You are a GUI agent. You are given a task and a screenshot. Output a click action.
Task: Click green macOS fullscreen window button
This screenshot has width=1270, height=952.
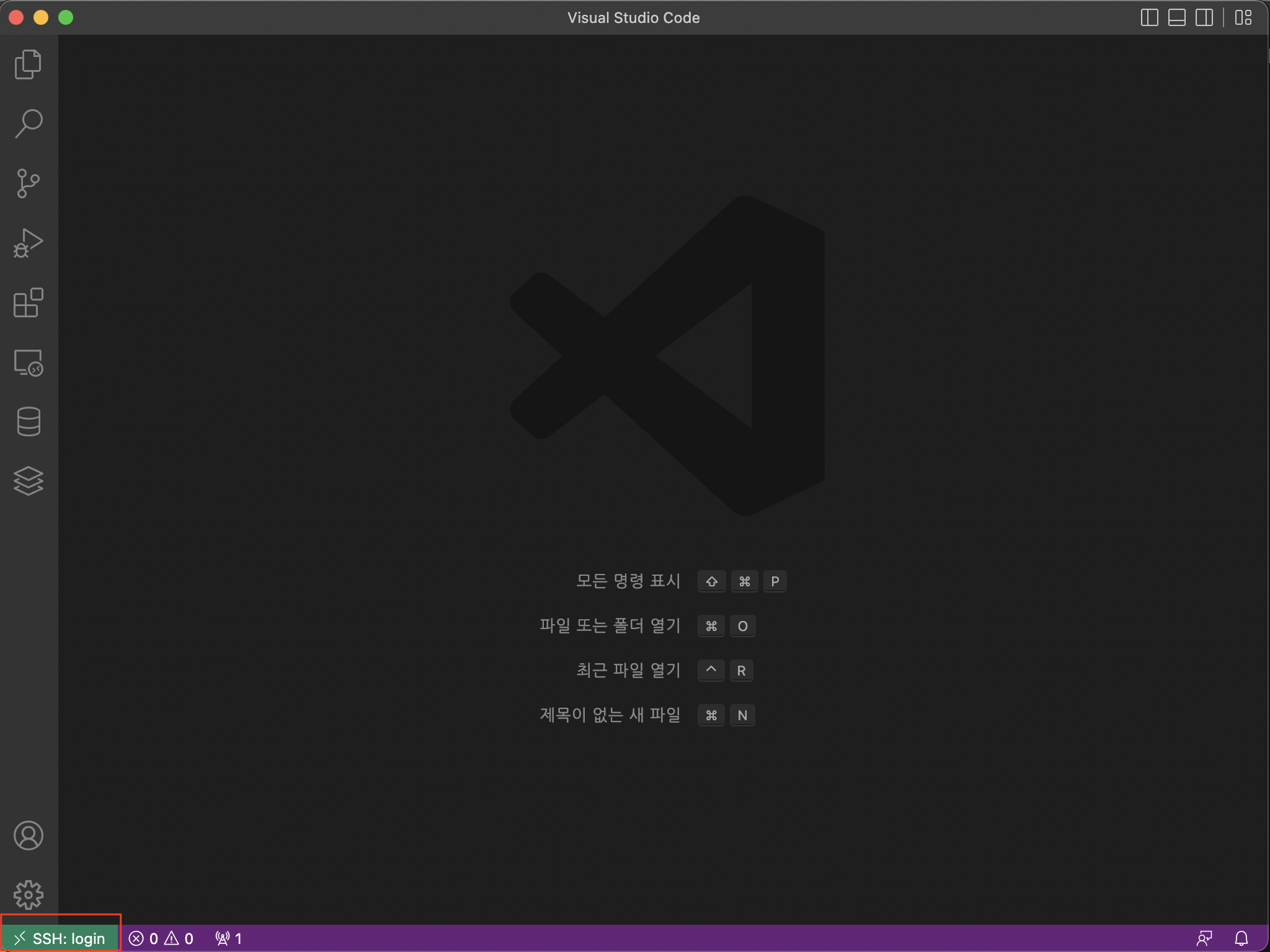coord(66,17)
